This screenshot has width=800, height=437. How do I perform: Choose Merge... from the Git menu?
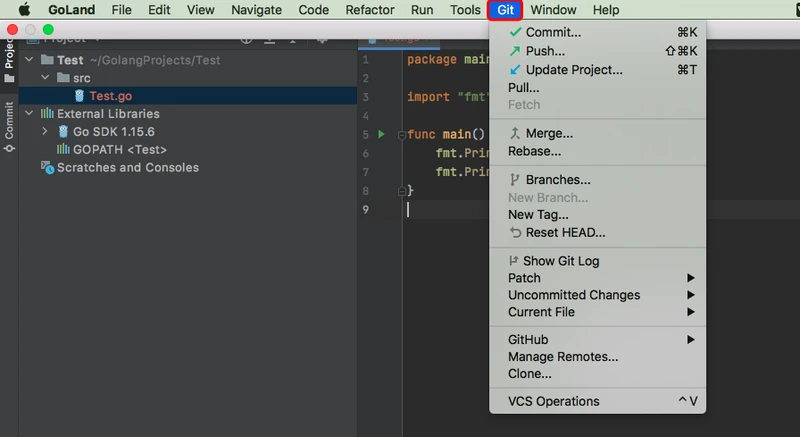click(597, 134)
